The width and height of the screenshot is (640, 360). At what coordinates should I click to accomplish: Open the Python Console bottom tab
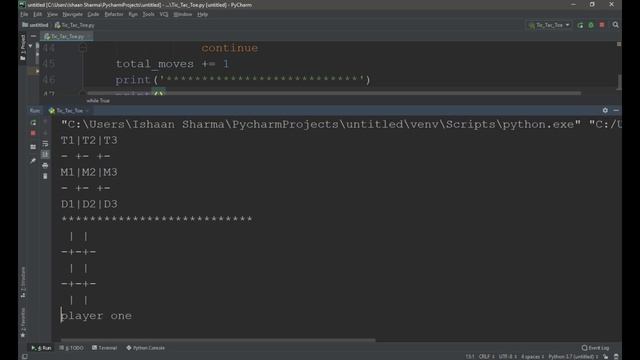[146, 348]
